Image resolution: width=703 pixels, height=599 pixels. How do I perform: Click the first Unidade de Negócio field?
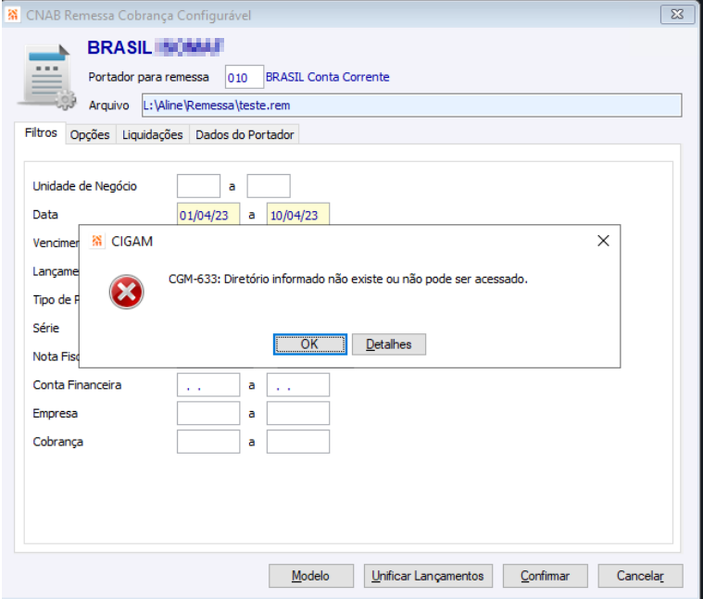click(199, 186)
